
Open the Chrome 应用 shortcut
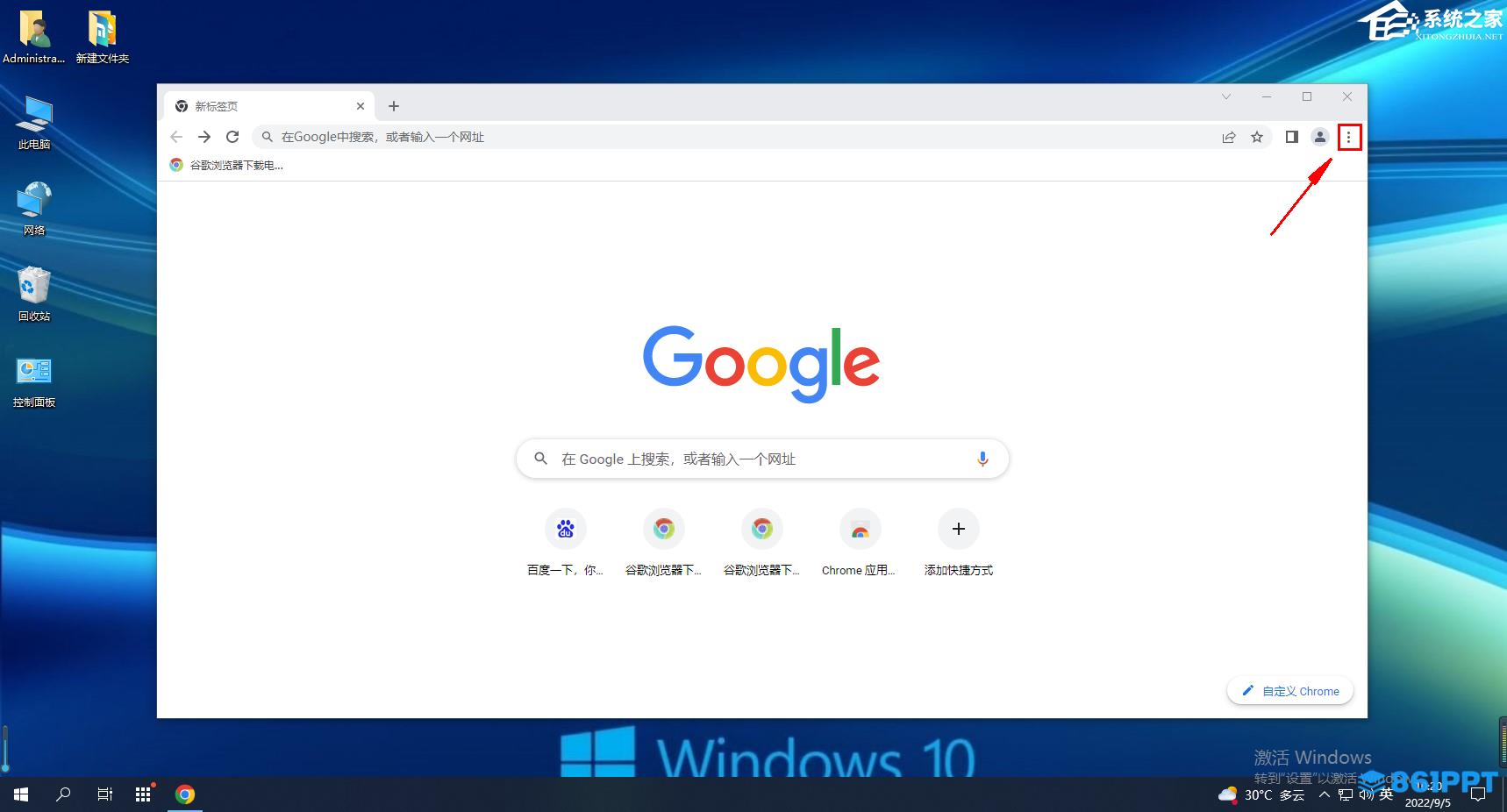861,544
